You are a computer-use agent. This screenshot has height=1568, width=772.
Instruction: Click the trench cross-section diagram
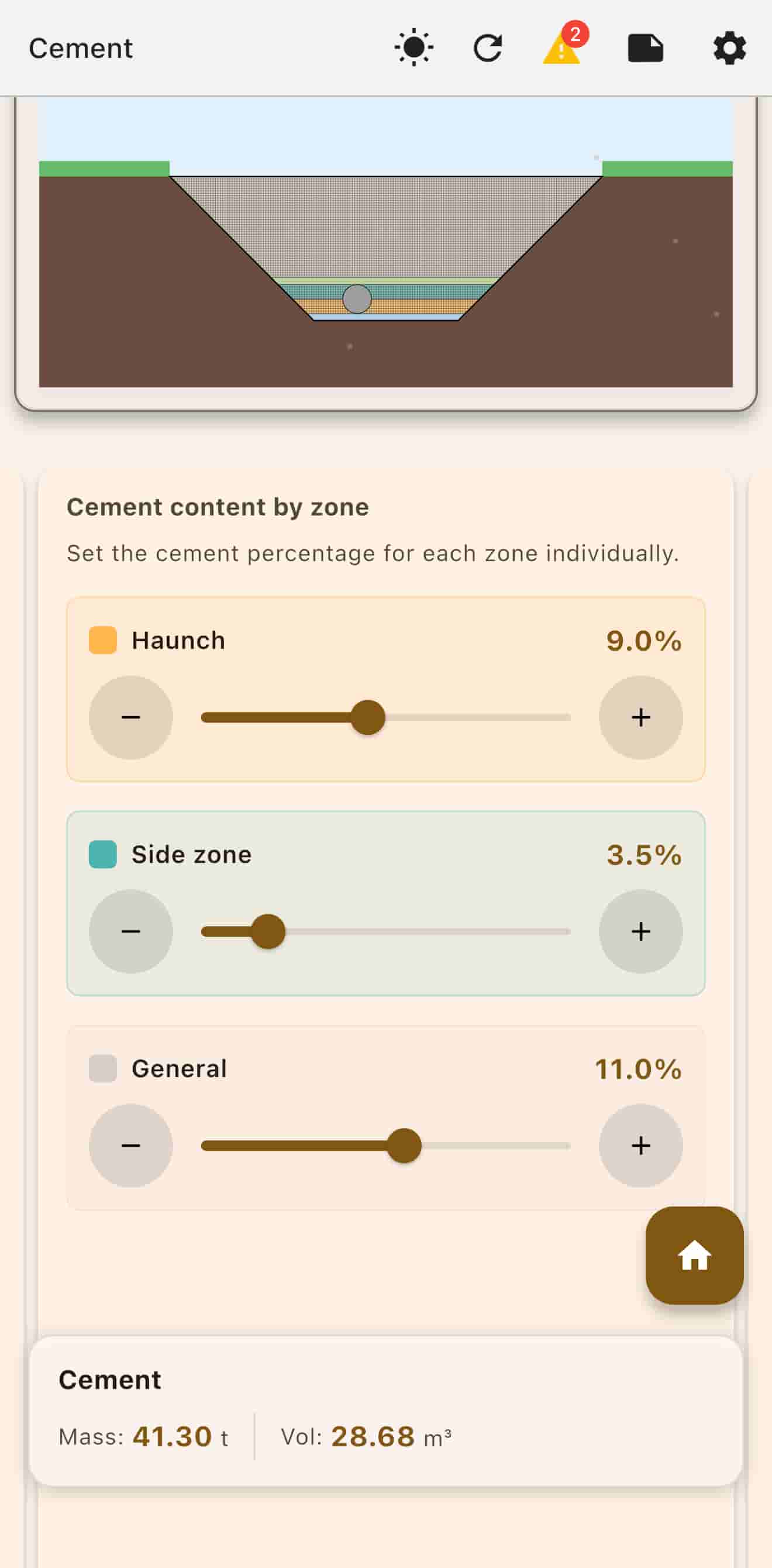385,250
